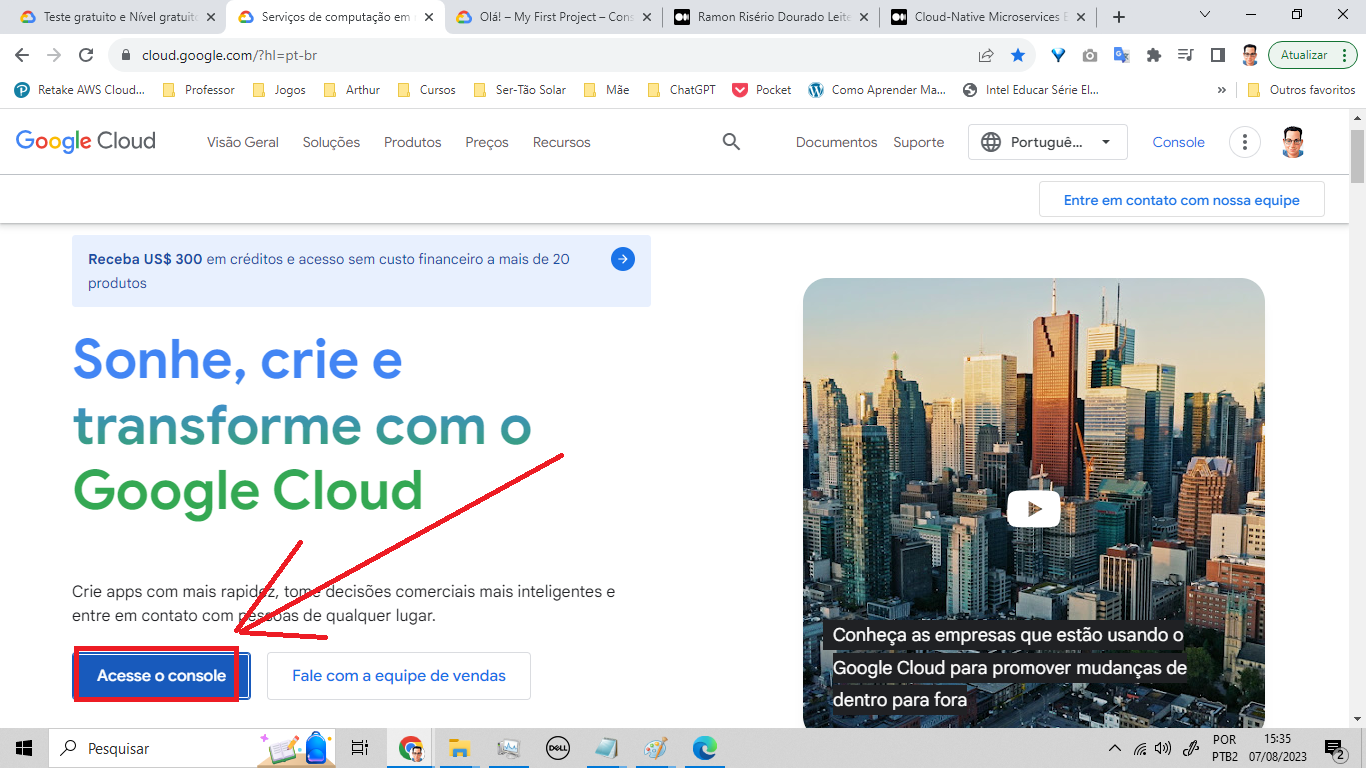The width and height of the screenshot is (1366, 768).
Task: Close the Olá! – My First Project tab
Action: (645, 17)
